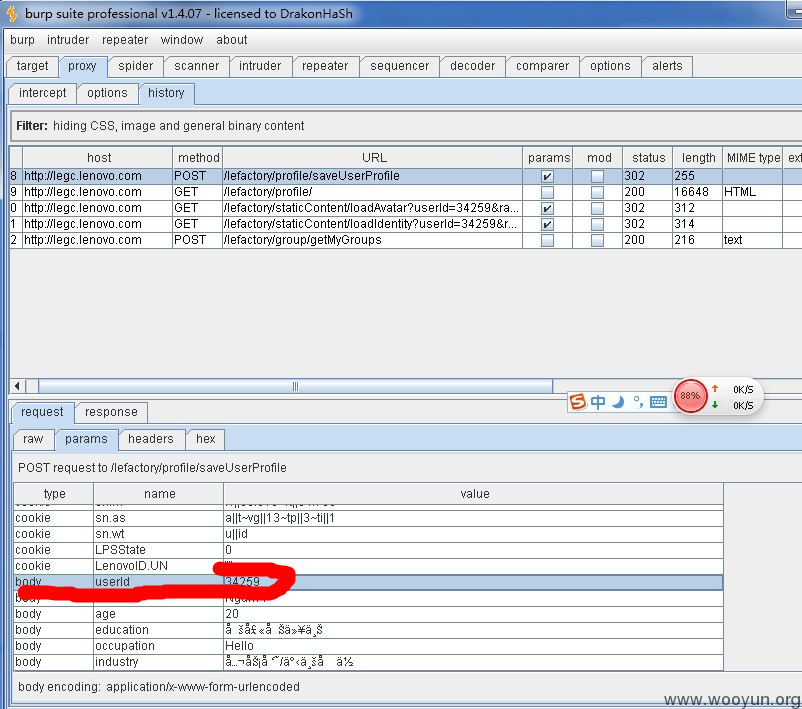Switch to the scanner tab
The image size is (802, 709).
click(x=196, y=66)
